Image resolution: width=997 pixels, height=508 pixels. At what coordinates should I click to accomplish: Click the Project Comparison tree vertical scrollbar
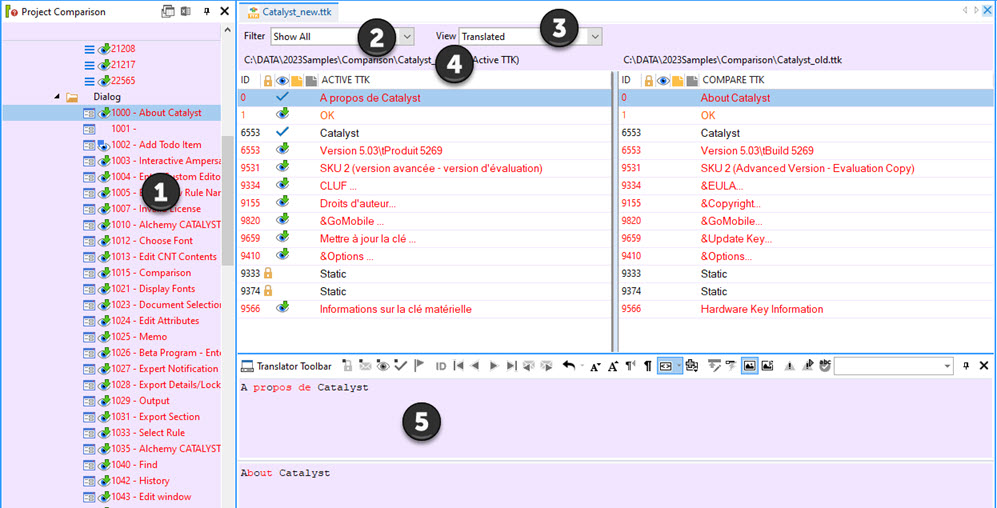[x=228, y=200]
